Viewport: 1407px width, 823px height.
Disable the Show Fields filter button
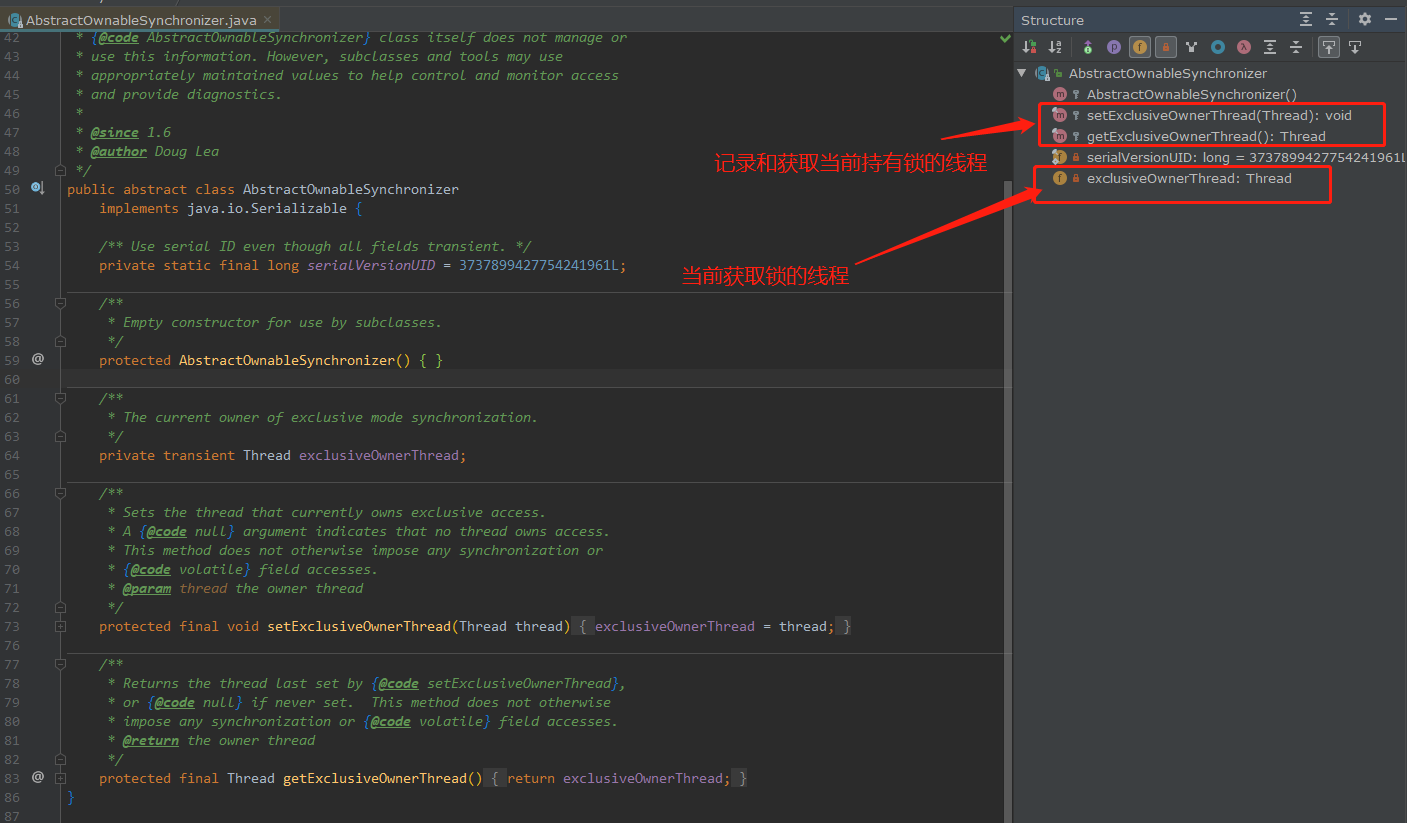point(1140,47)
